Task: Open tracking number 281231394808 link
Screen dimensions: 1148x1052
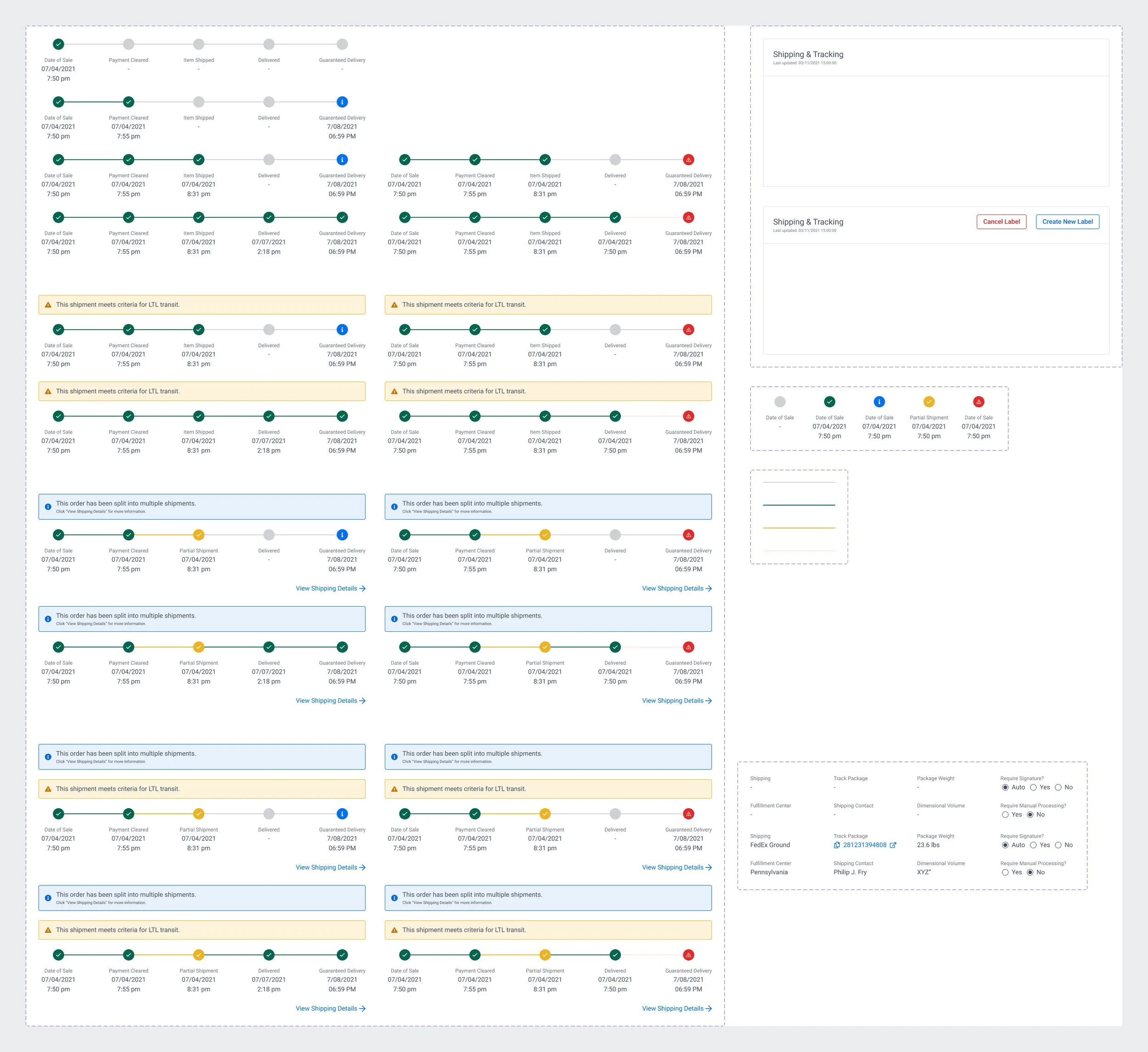Action: [864, 845]
